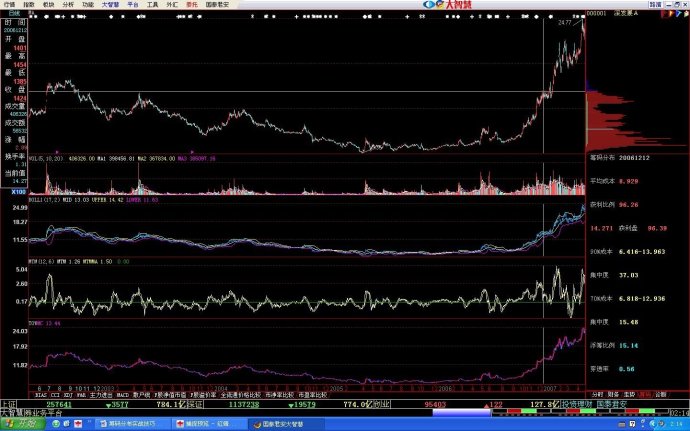Open the 国泰君安 menu
The width and height of the screenshot is (690, 431).
click(x=216, y=4)
